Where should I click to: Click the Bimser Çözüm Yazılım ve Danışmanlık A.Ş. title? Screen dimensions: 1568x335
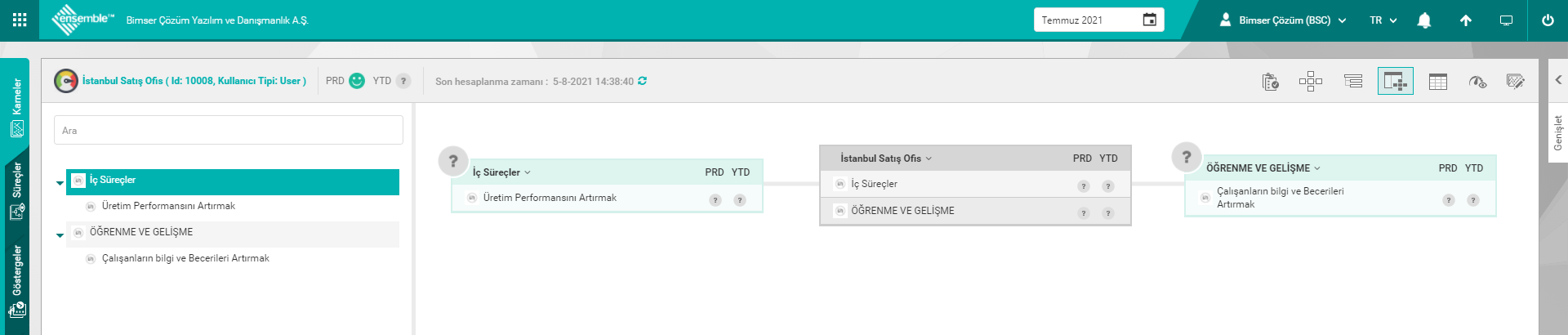217,20
